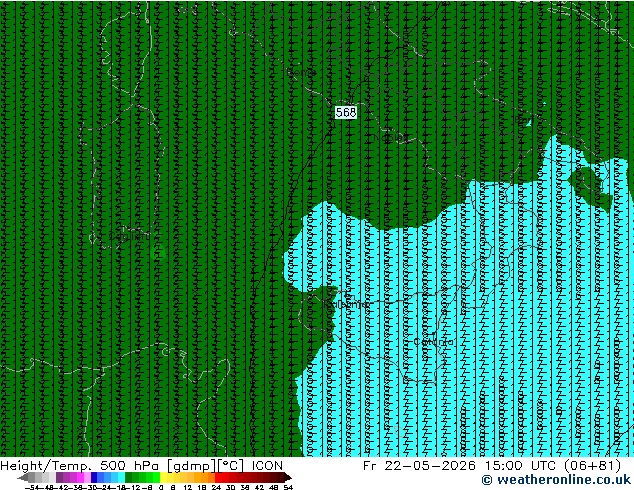
Task: Open the weatheronline.co.uk link
Action: (x=557, y=480)
